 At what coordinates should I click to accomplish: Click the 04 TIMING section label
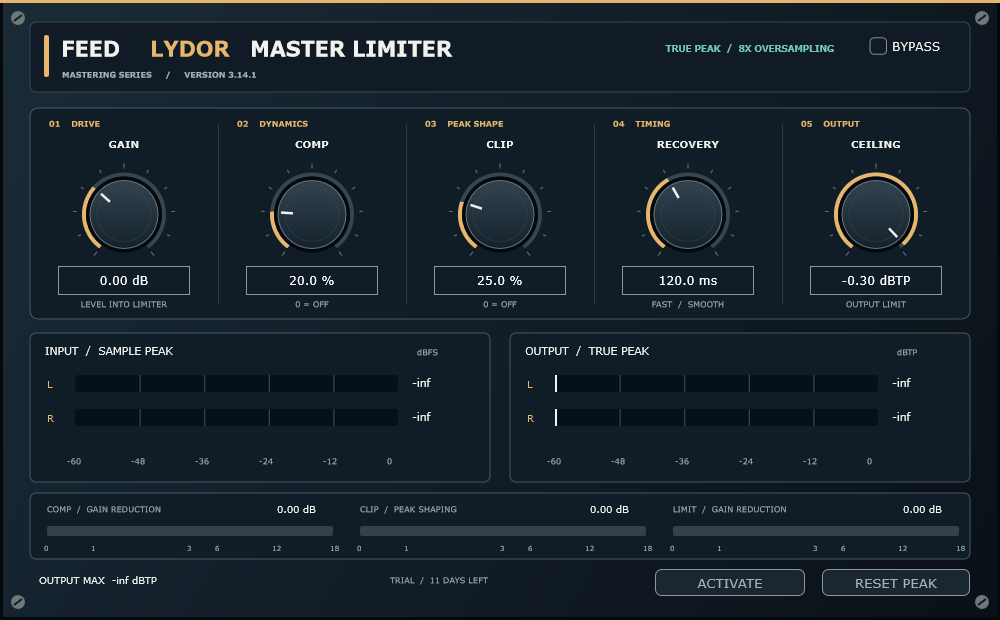(642, 124)
